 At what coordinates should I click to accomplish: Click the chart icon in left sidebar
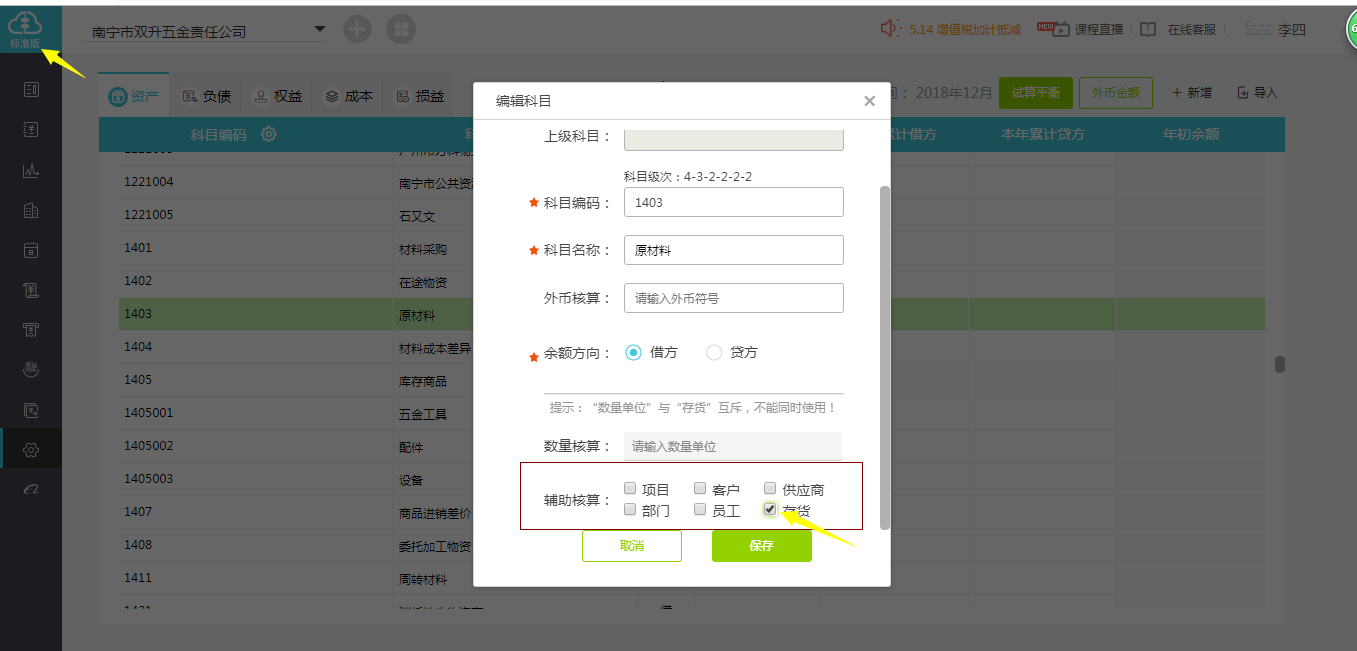(31, 170)
